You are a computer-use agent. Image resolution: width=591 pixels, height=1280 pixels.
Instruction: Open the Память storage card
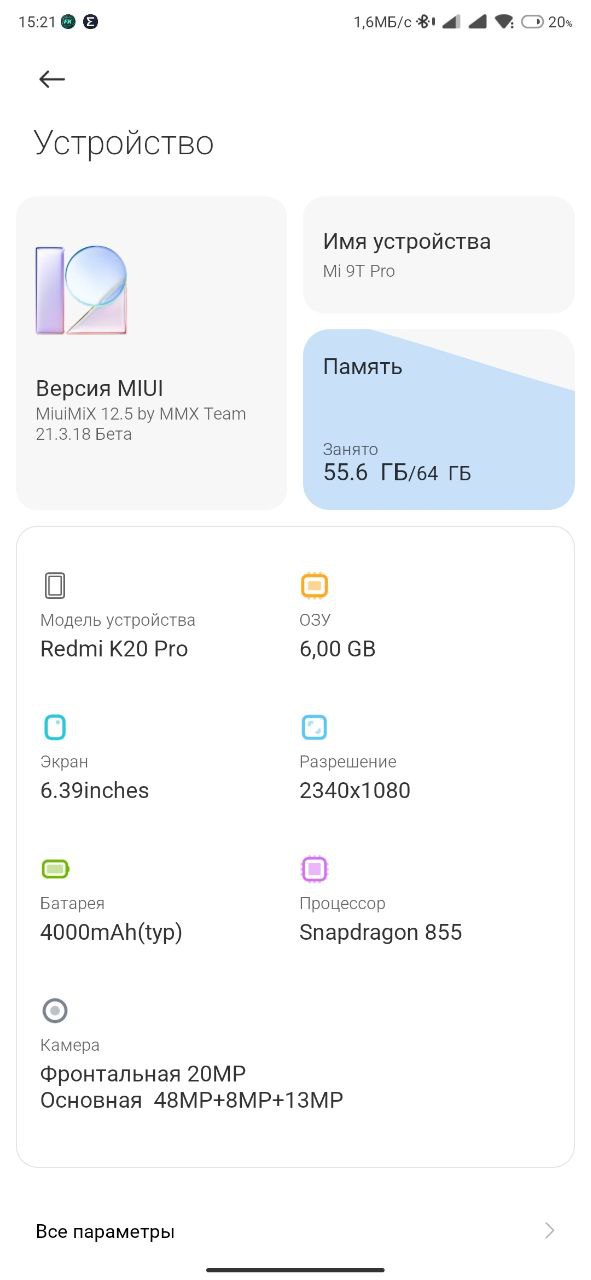click(439, 420)
